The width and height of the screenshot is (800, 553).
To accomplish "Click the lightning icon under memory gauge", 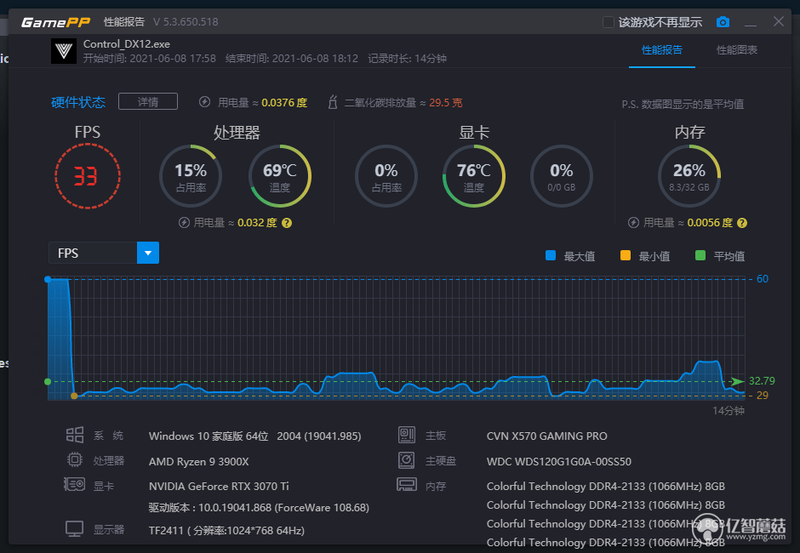I will click(633, 223).
